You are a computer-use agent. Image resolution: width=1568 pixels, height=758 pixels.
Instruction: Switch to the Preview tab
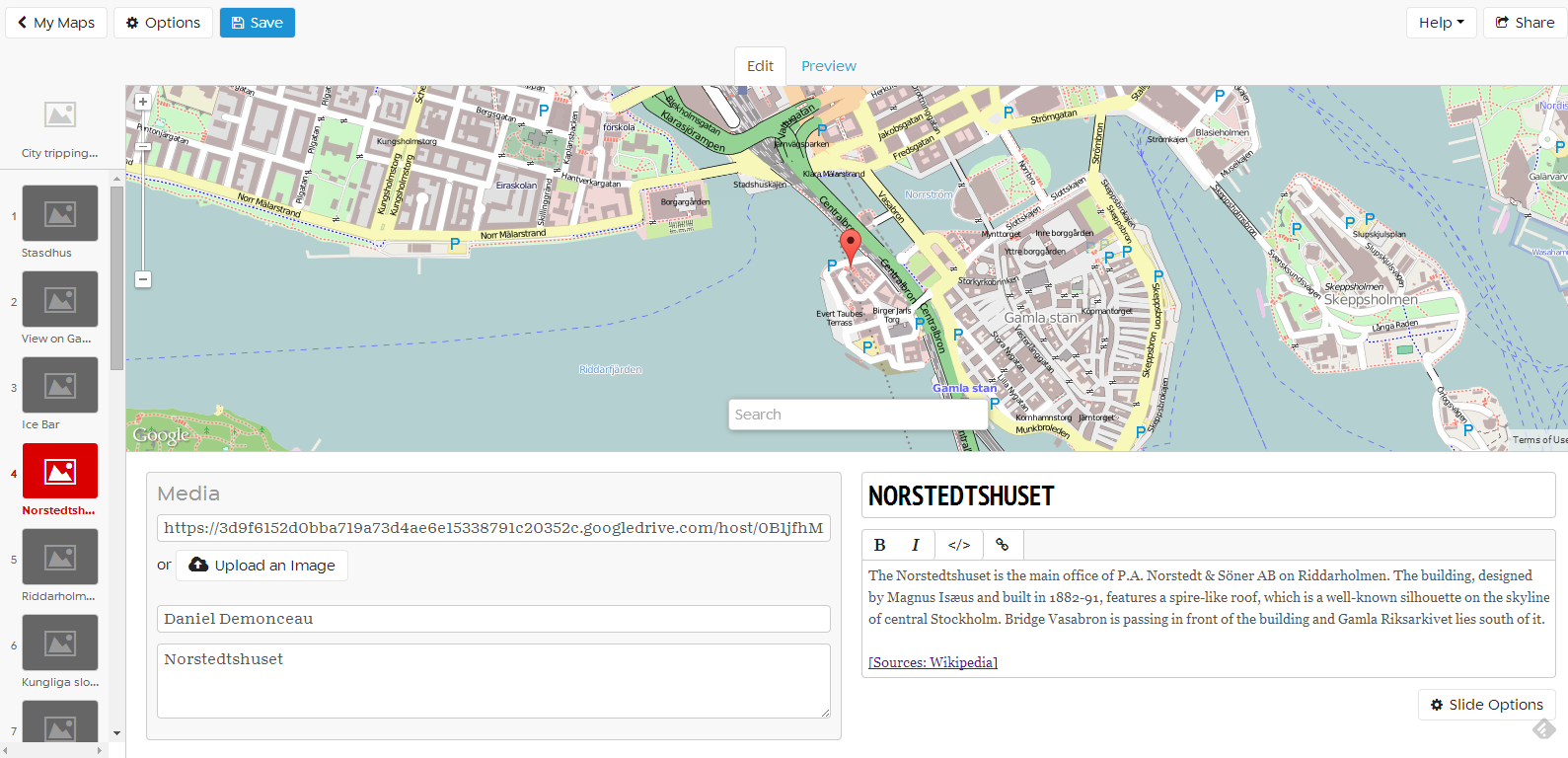[x=829, y=66]
